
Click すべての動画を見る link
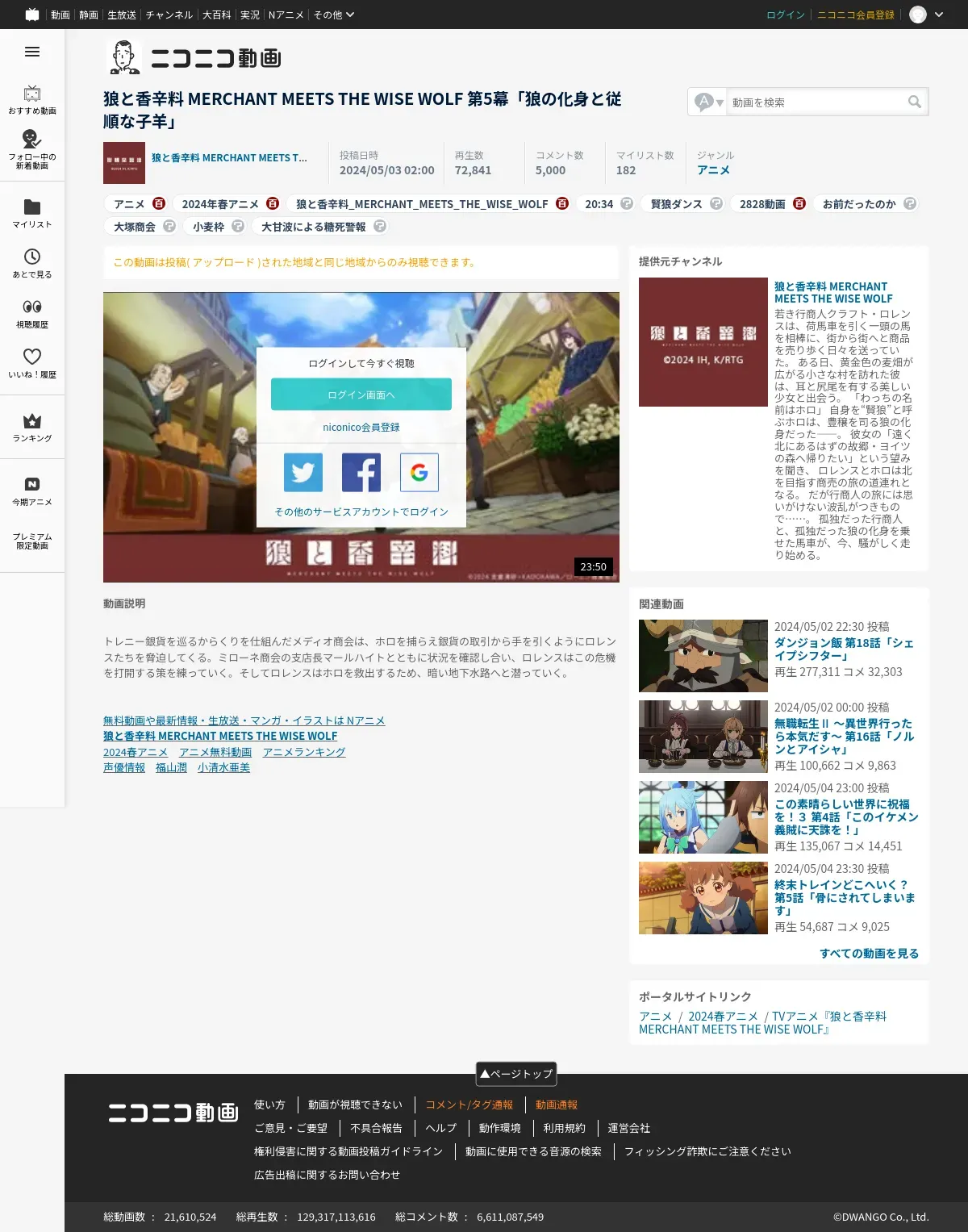click(x=869, y=953)
